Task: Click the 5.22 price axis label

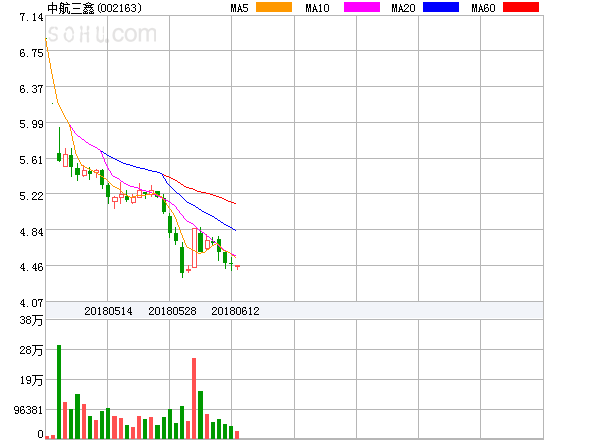Action: point(31,196)
